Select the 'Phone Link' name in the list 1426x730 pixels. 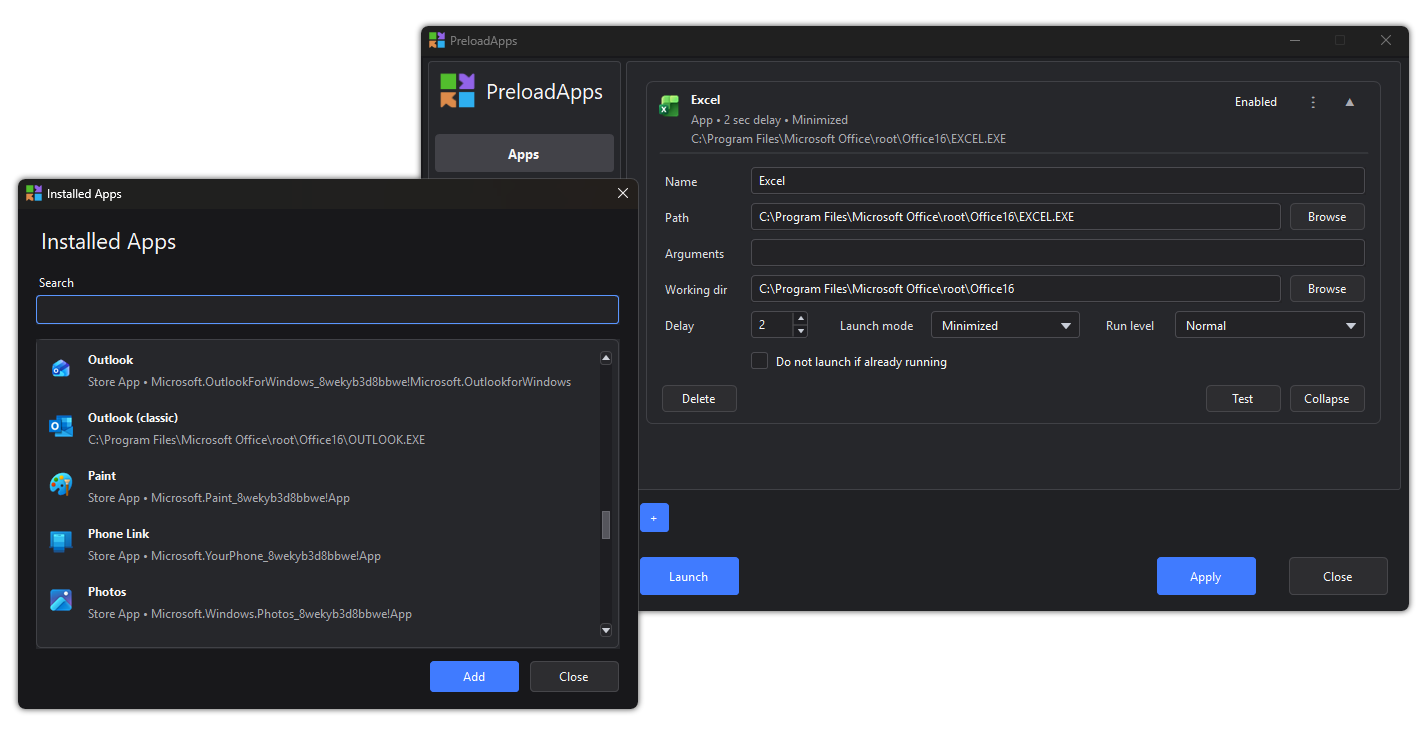coord(119,534)
